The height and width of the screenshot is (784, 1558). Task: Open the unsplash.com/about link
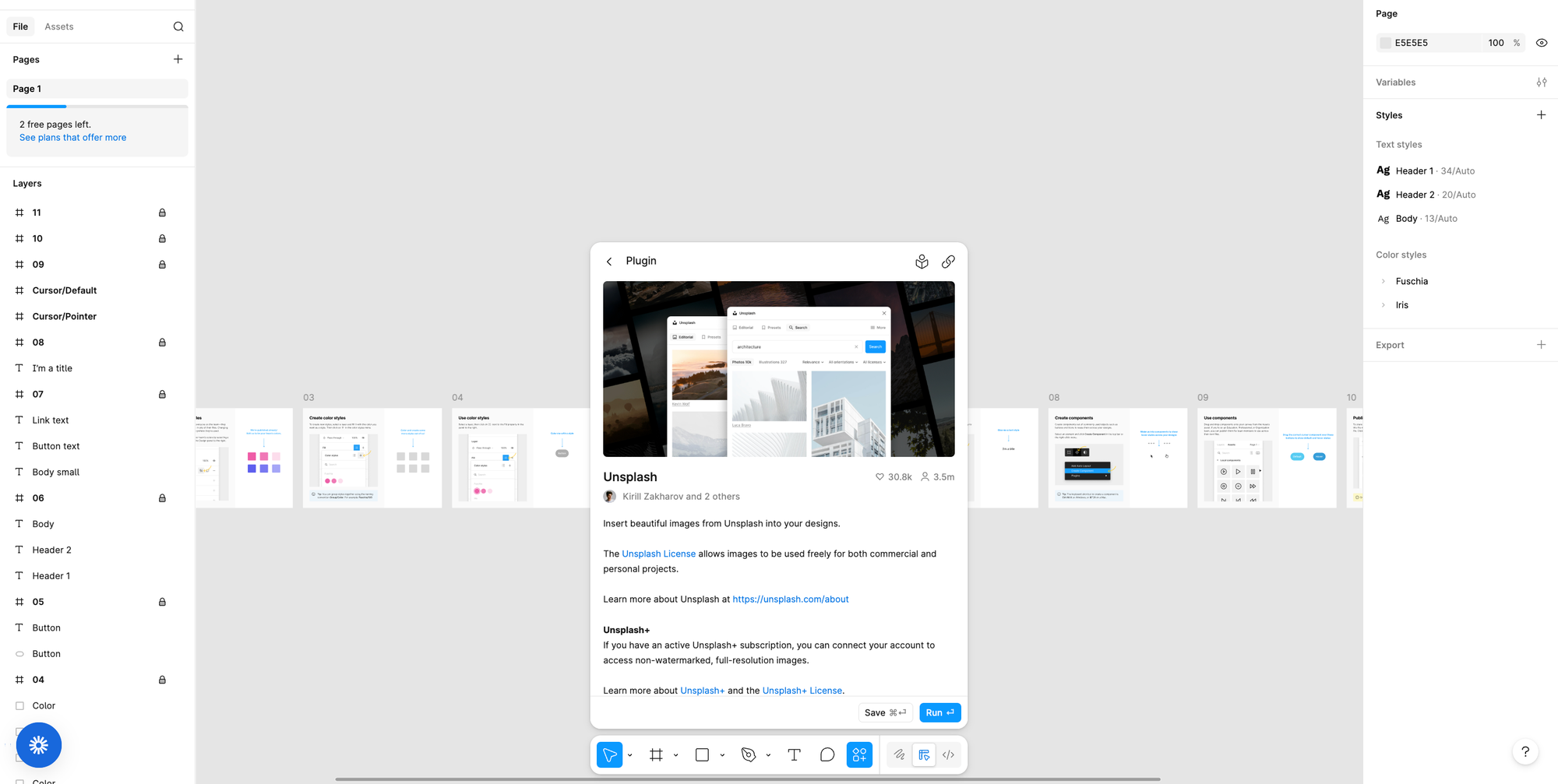[790, 599]
